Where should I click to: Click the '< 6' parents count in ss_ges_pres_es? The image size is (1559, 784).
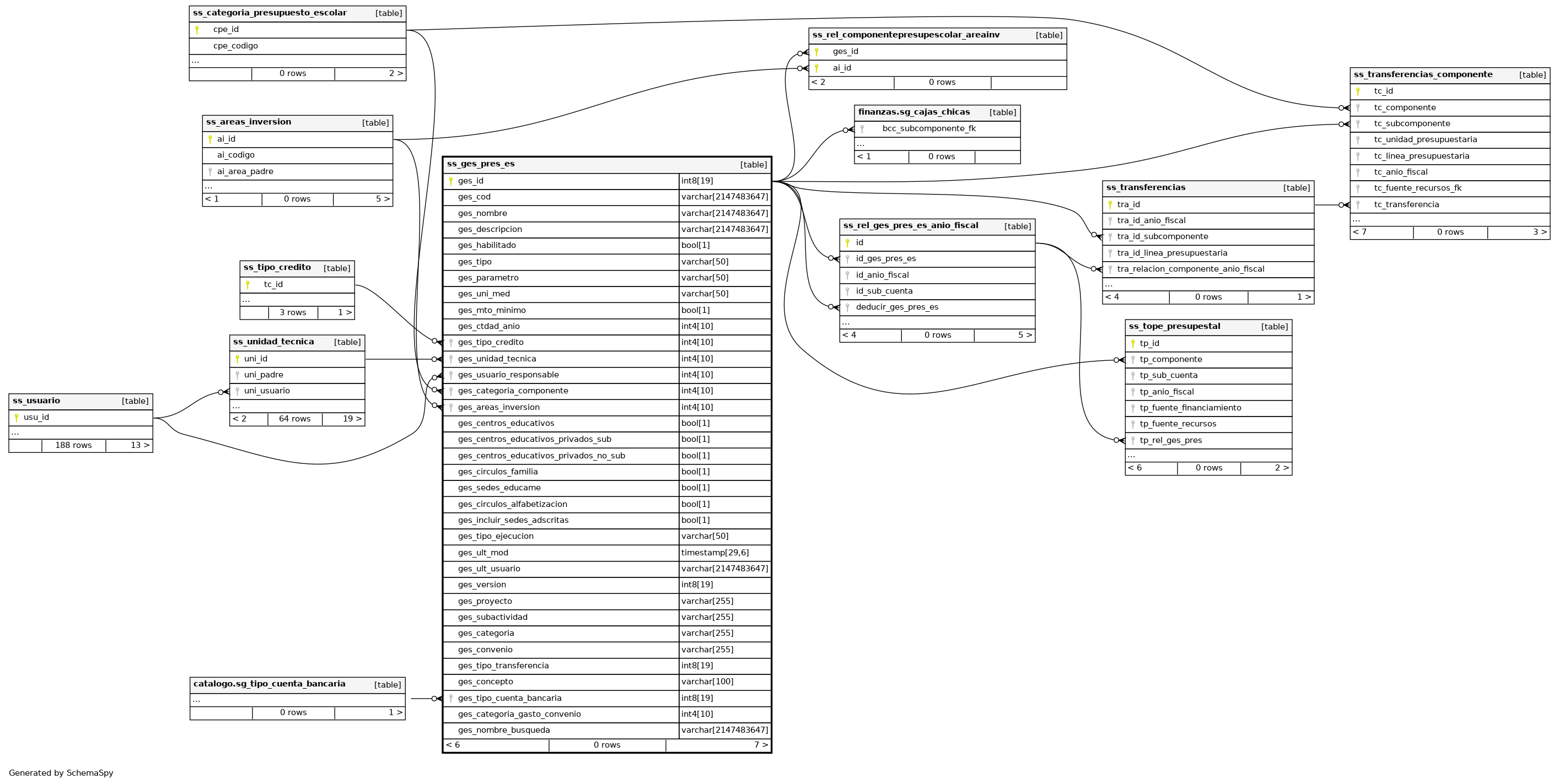[x=453, y=745]
